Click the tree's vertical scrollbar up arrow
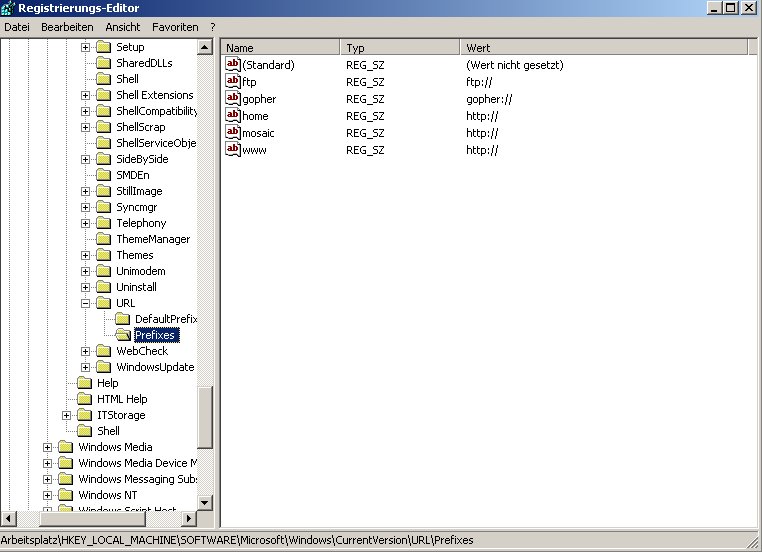 [205, 47]
